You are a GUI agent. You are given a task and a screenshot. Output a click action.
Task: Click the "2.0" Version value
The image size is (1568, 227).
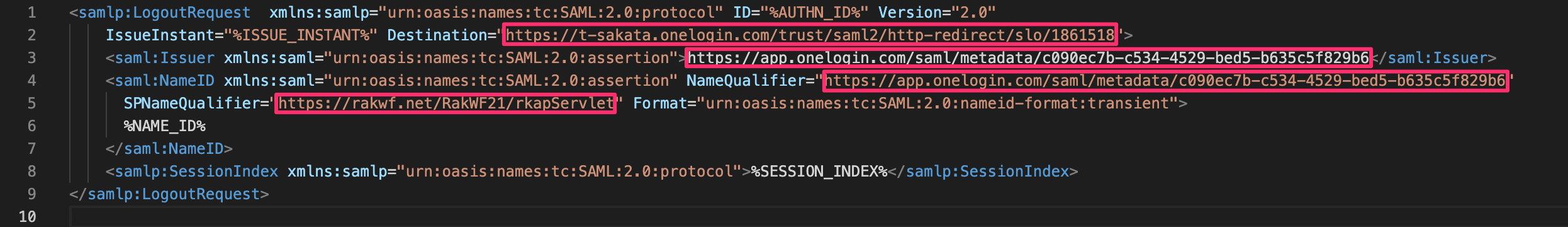[973, 13]
